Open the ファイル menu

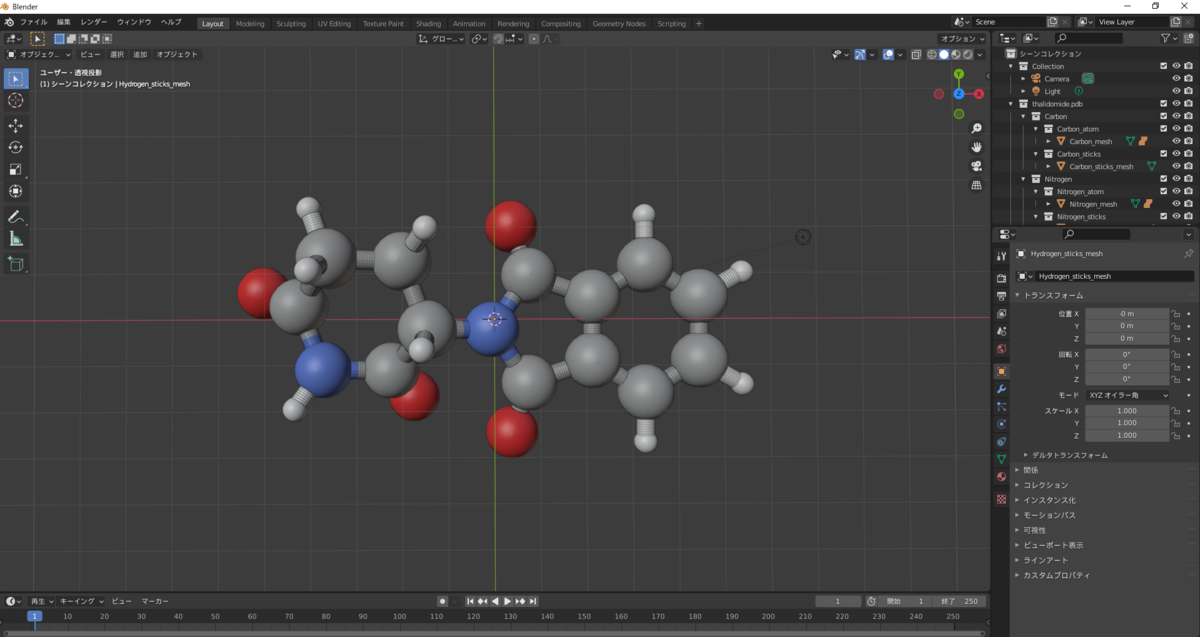[x=33, y=22]
